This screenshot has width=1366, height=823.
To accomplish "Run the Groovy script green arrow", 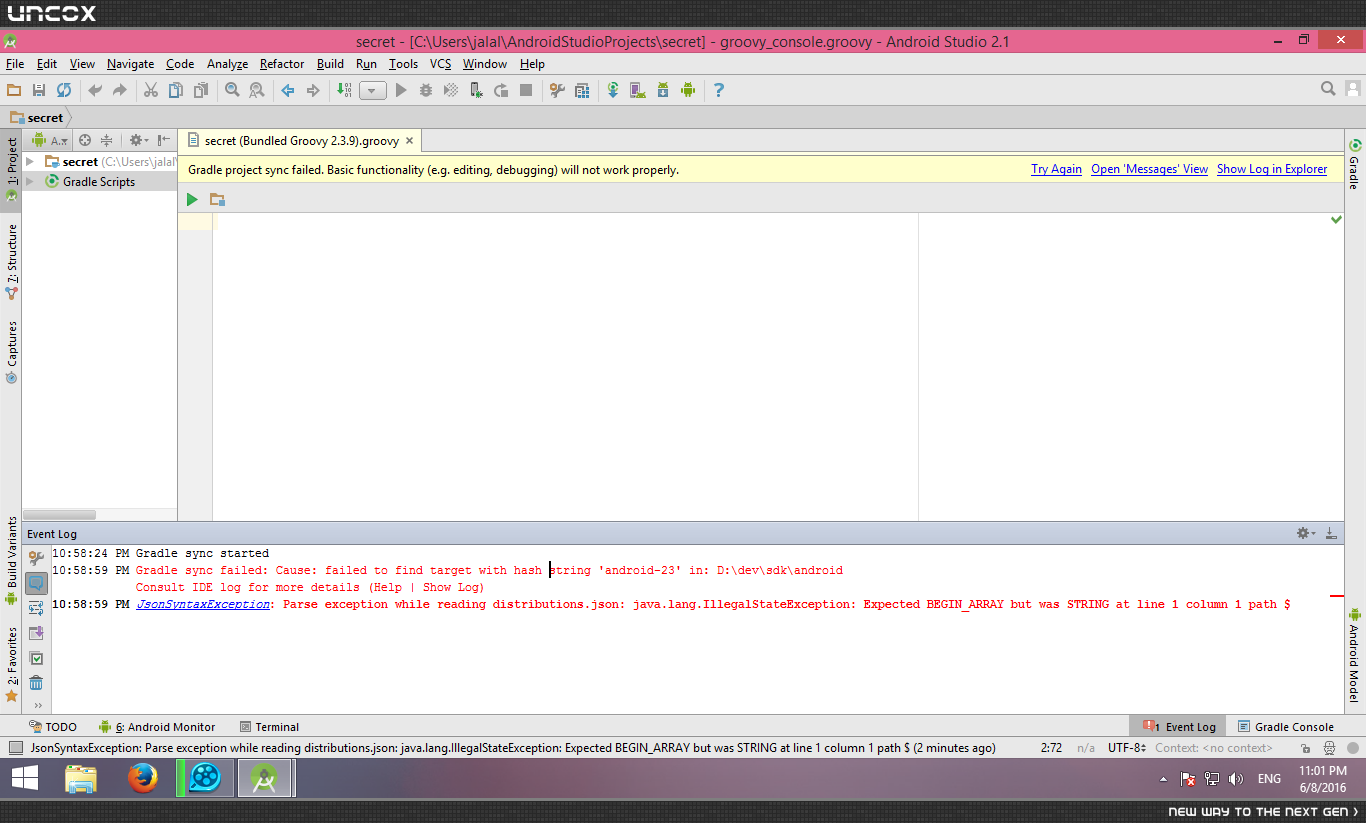I will point(192,200).
